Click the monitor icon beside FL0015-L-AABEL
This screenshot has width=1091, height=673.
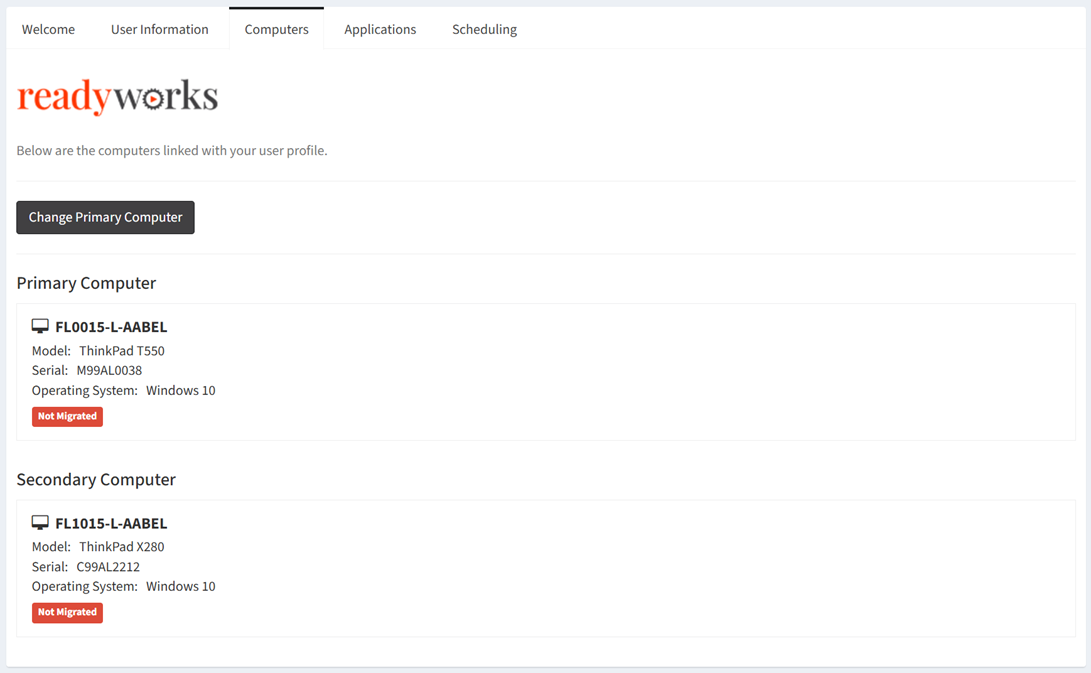[40, 326]
